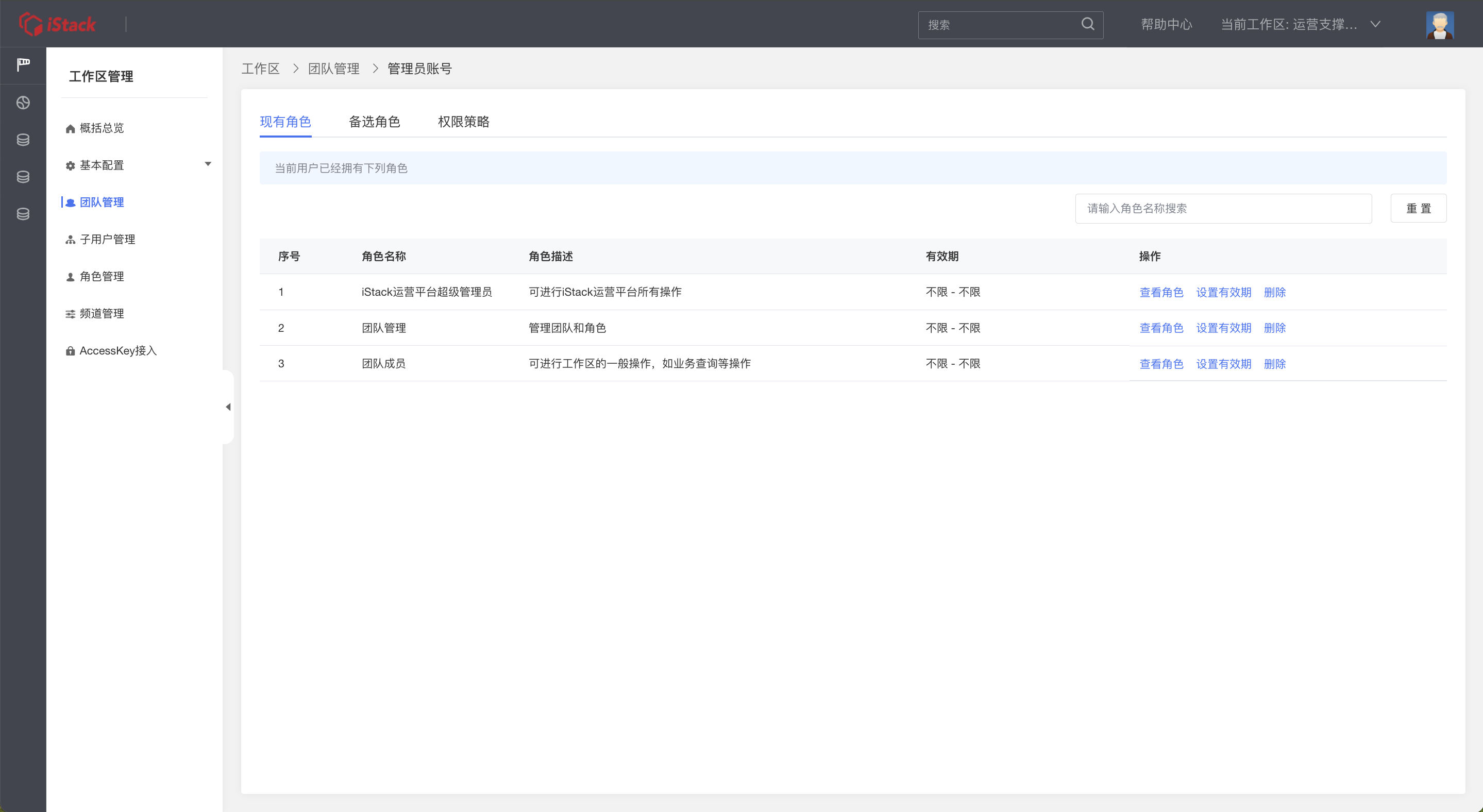1483x812 pixels.
Task: Open 团队管理 in the sidebar
Action: (102, 202)
